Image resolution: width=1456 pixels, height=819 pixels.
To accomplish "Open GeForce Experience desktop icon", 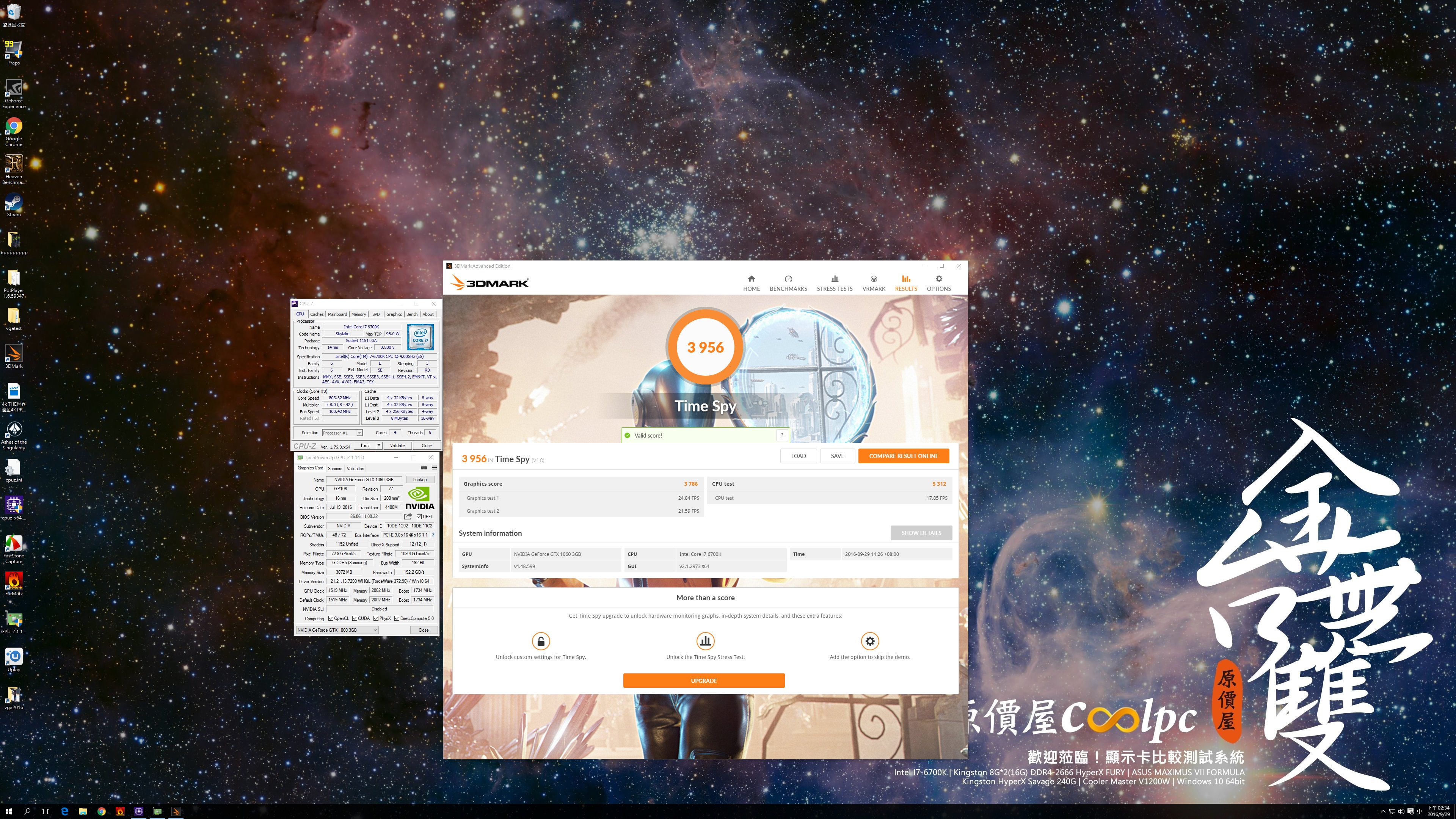I will [x=14, y=93].
